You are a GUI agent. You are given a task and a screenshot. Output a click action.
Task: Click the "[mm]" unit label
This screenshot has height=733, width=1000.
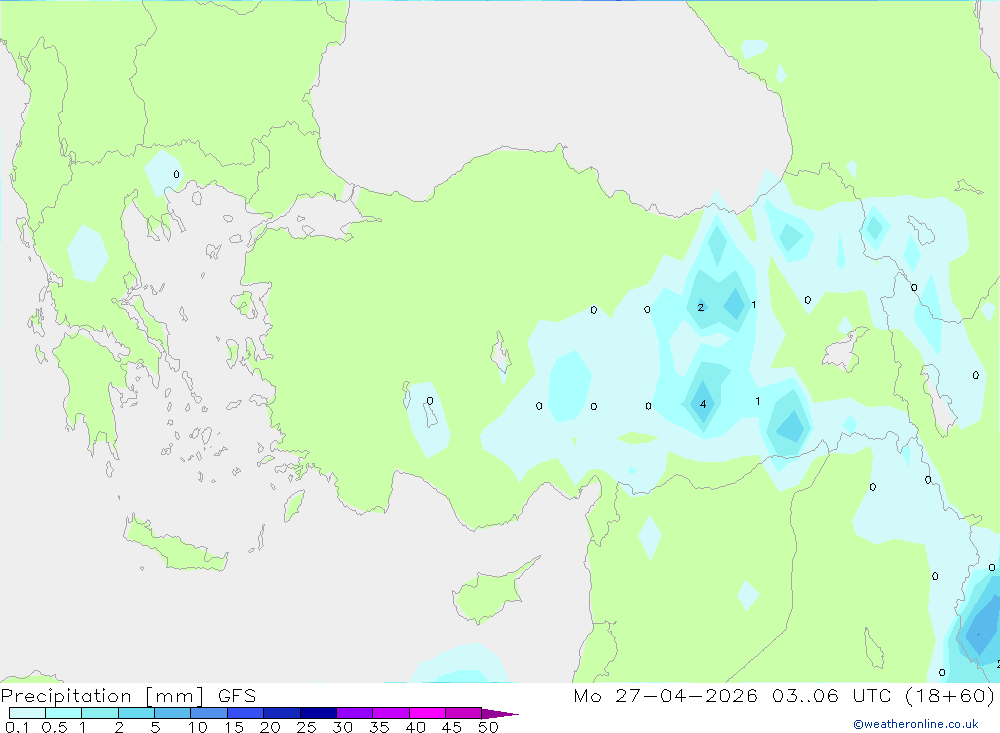(175, 697)
